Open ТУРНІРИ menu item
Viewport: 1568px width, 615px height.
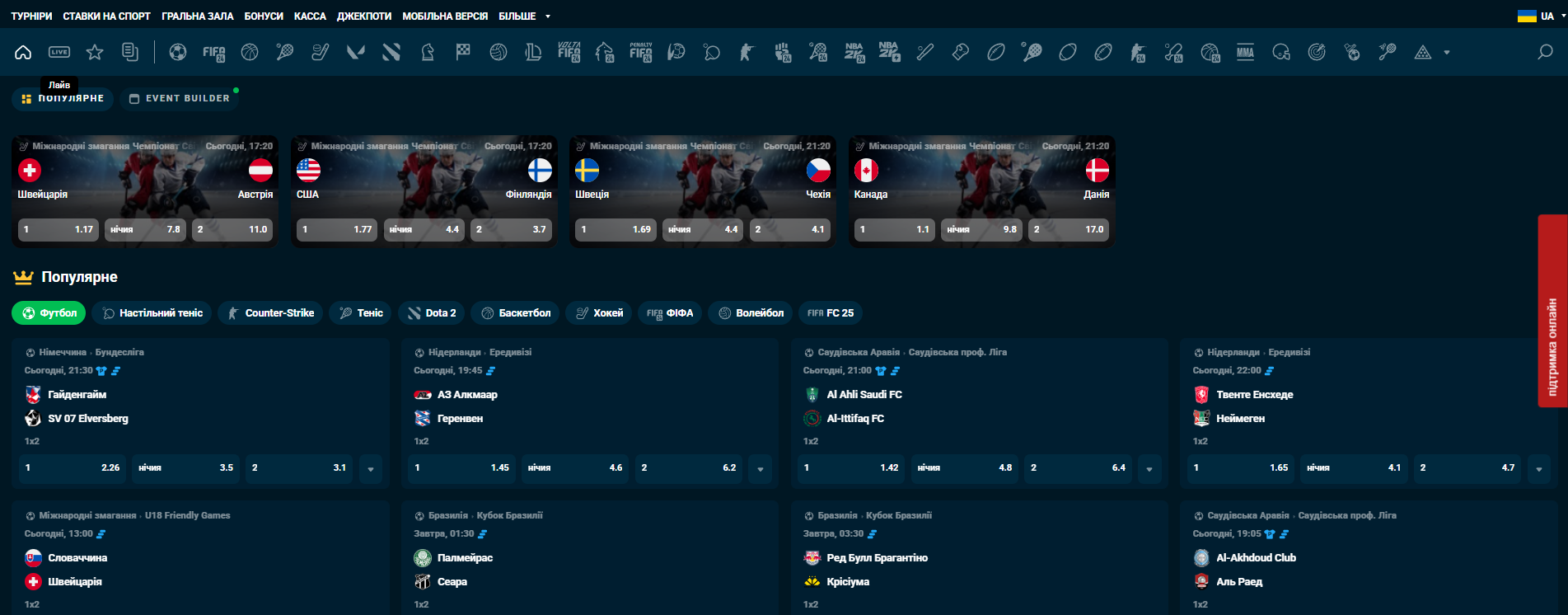click(x=31, y=16)
